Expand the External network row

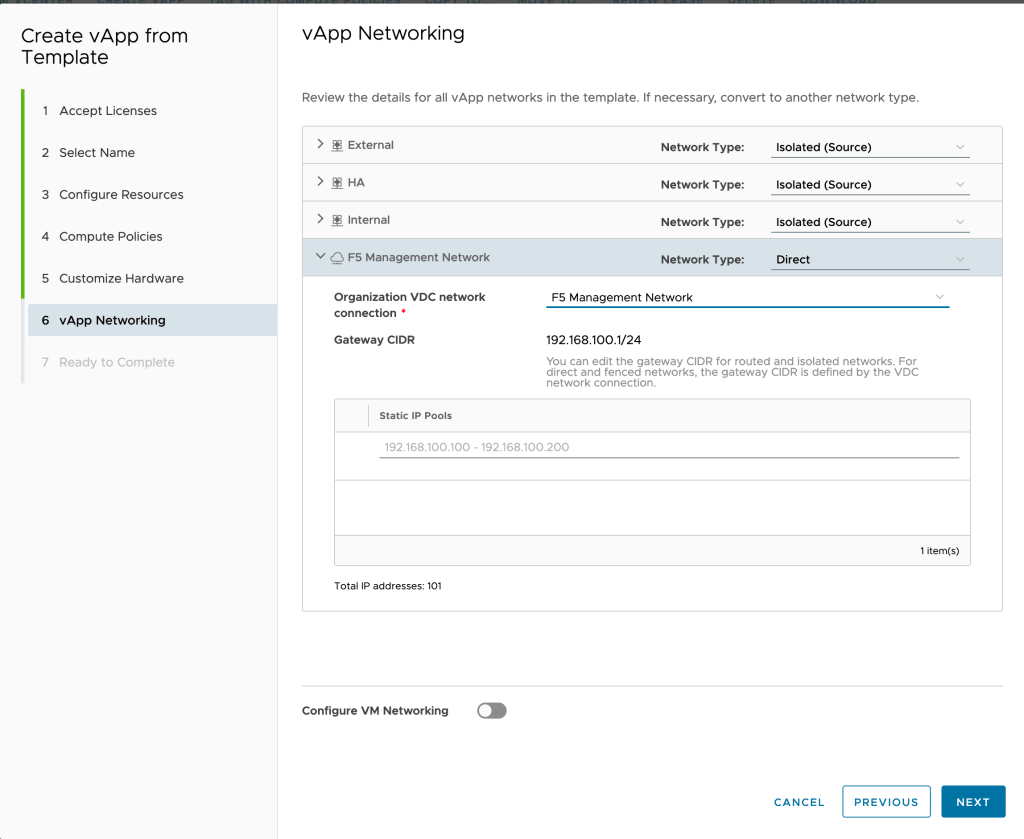point(320,145)
